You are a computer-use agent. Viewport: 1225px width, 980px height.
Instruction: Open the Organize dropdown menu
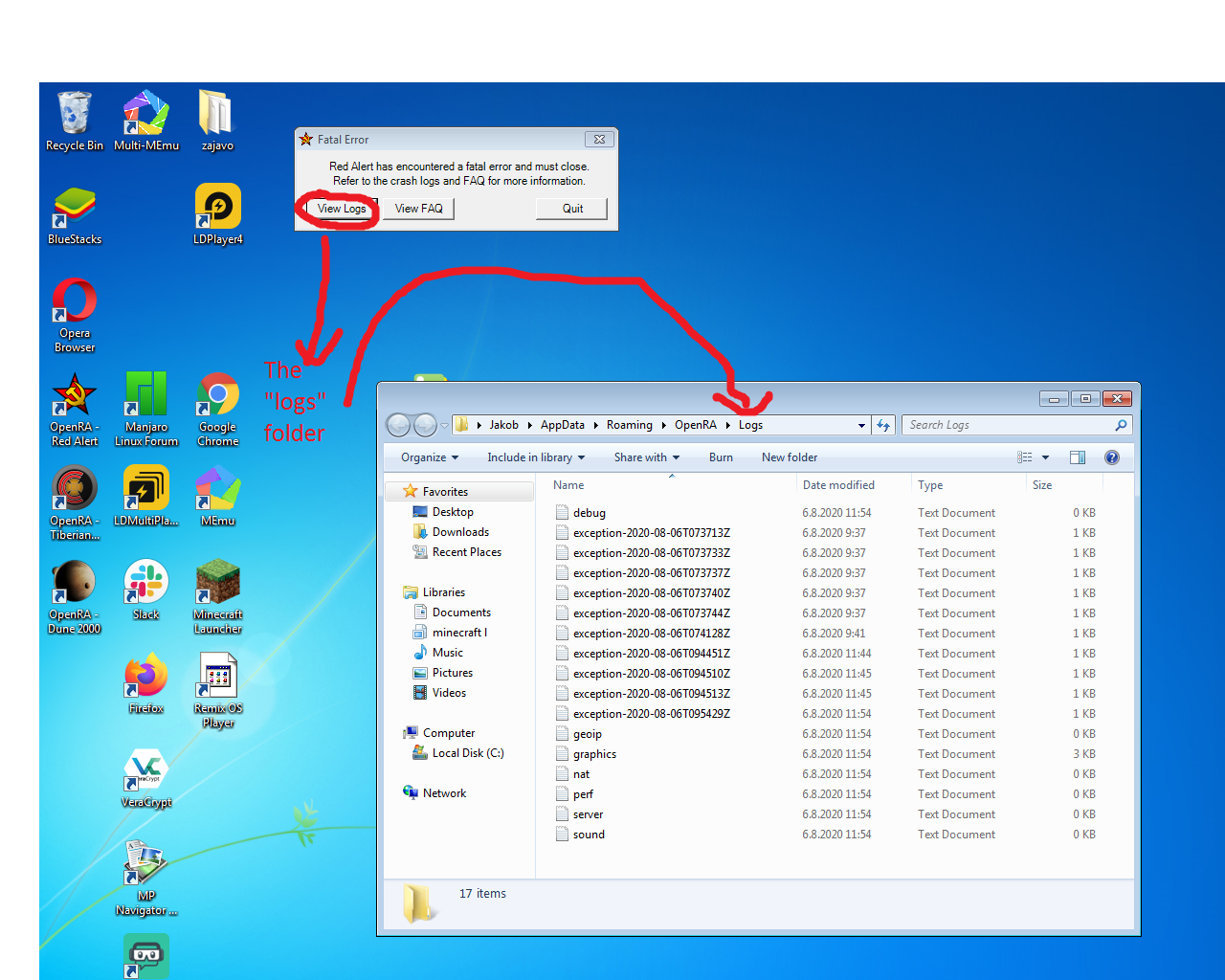428,457
